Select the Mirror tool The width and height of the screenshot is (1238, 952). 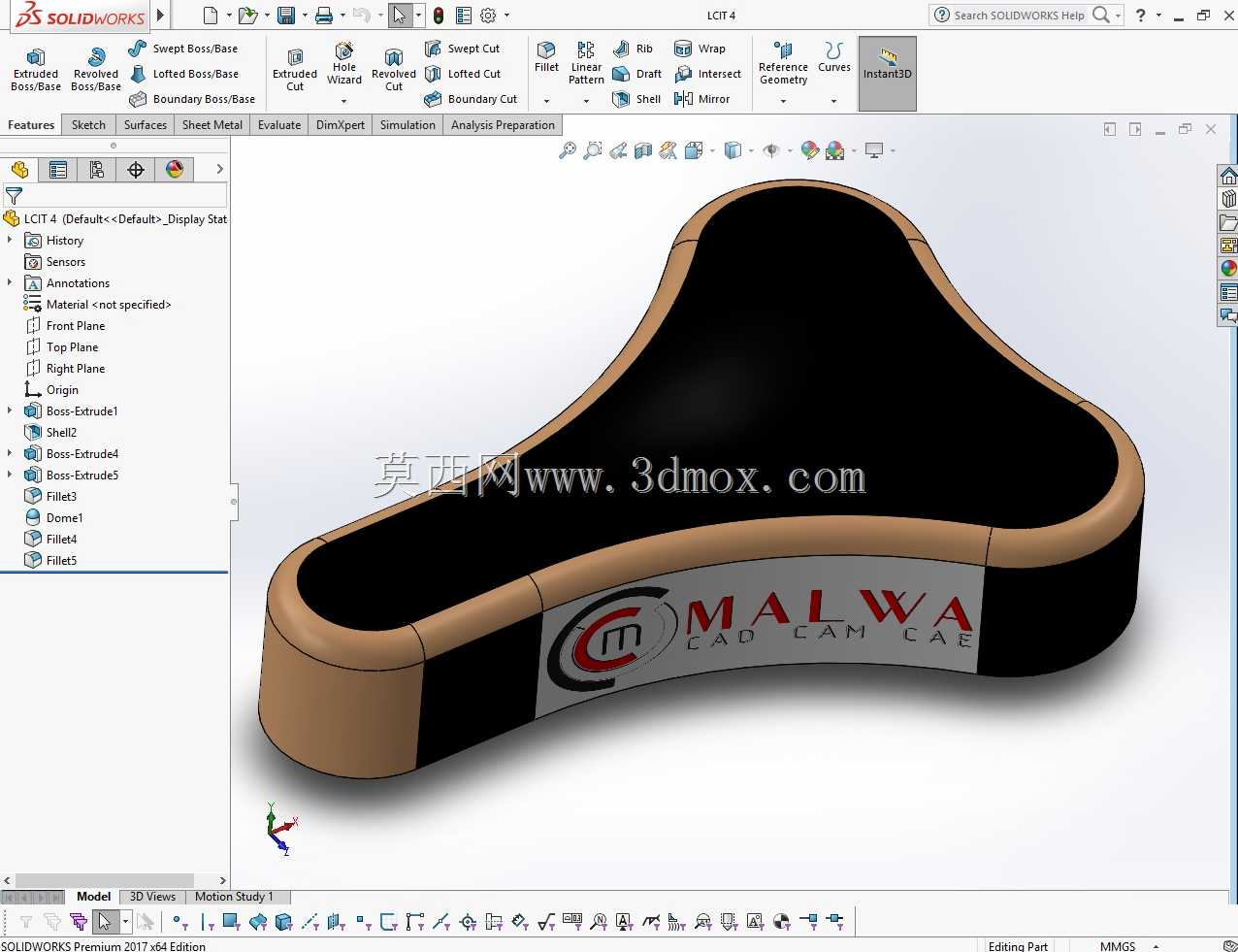pyautogui.click(x=701, y=99)
